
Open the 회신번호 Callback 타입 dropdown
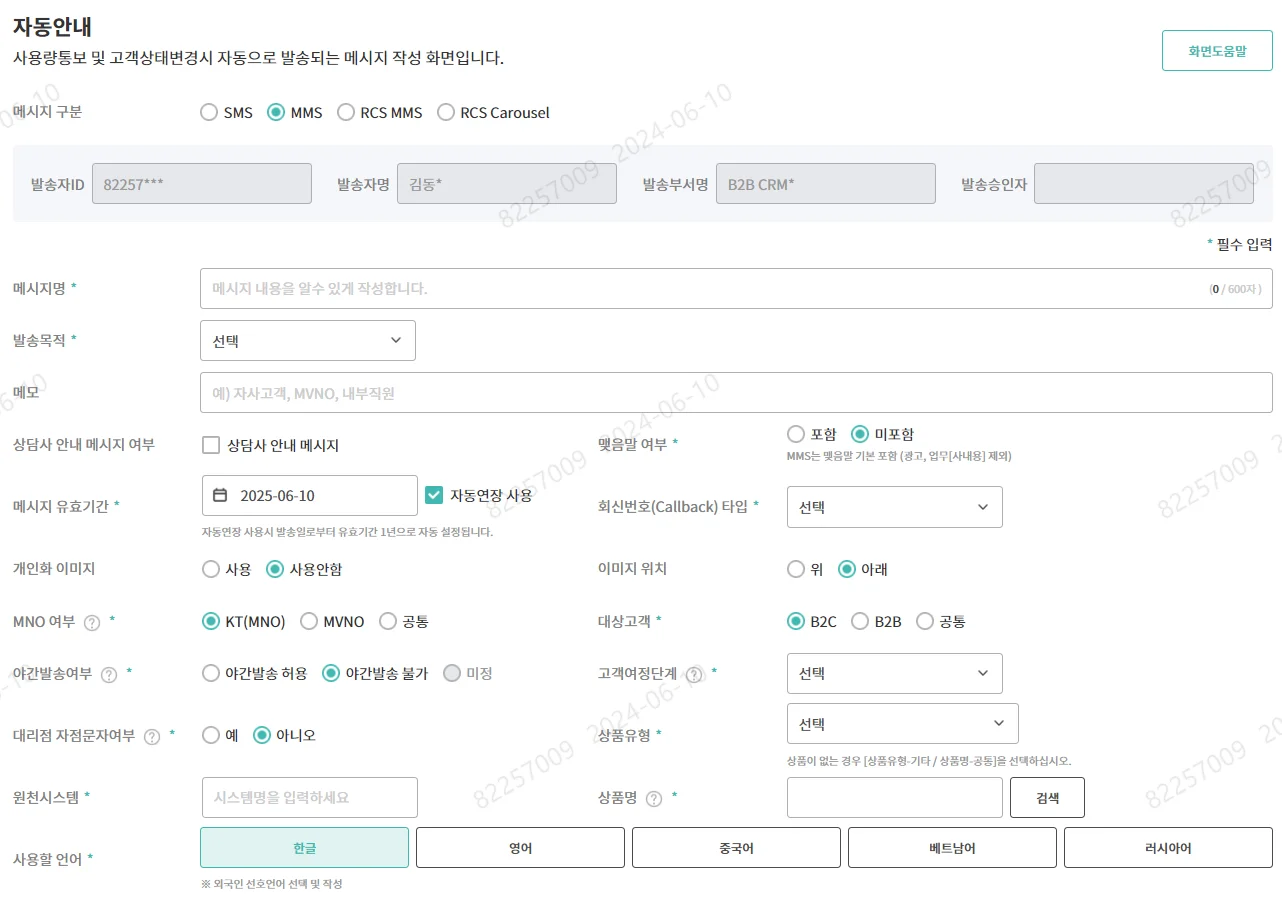893,507
